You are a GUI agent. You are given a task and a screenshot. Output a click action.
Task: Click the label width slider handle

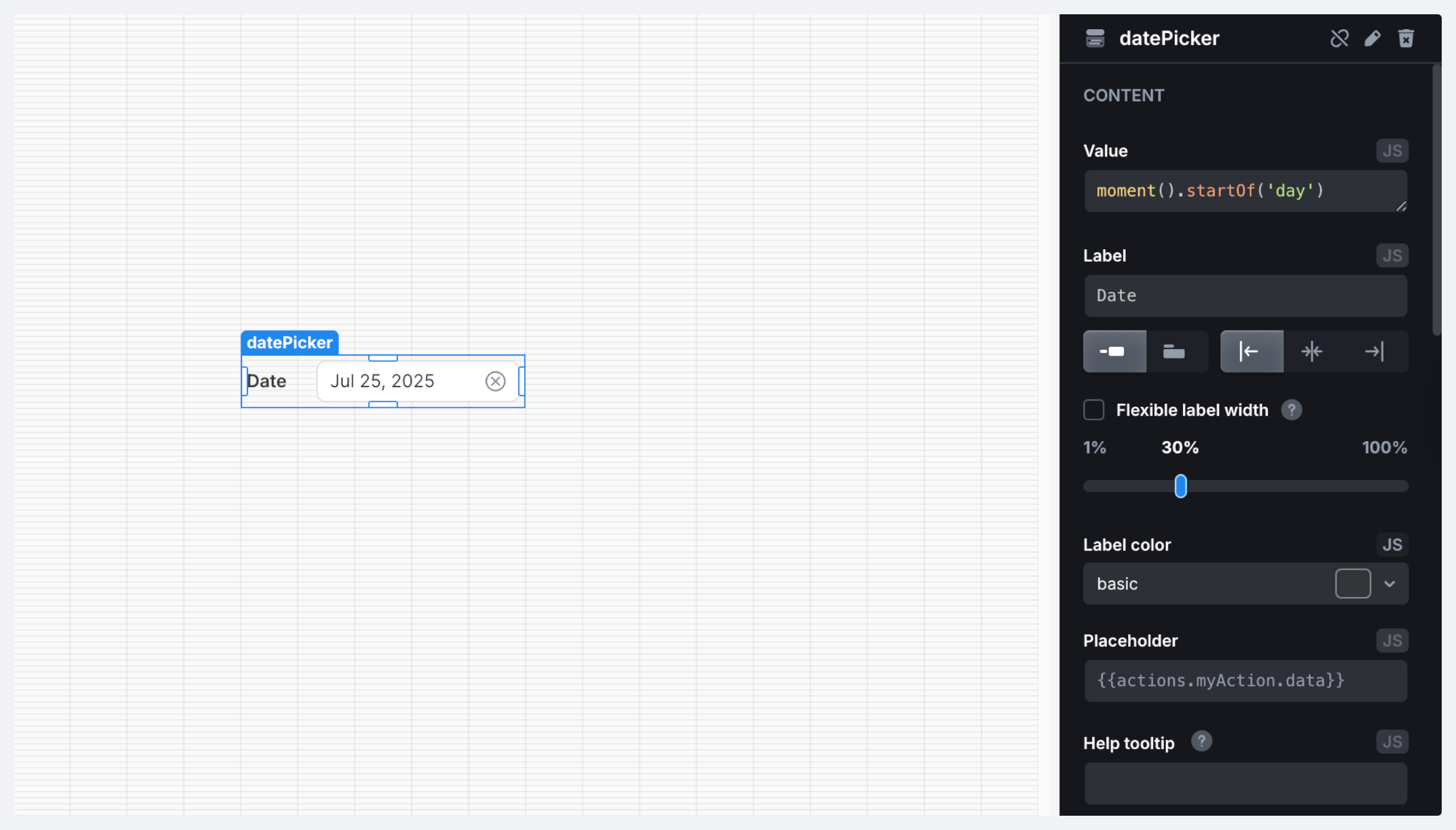pos(1181,486)
